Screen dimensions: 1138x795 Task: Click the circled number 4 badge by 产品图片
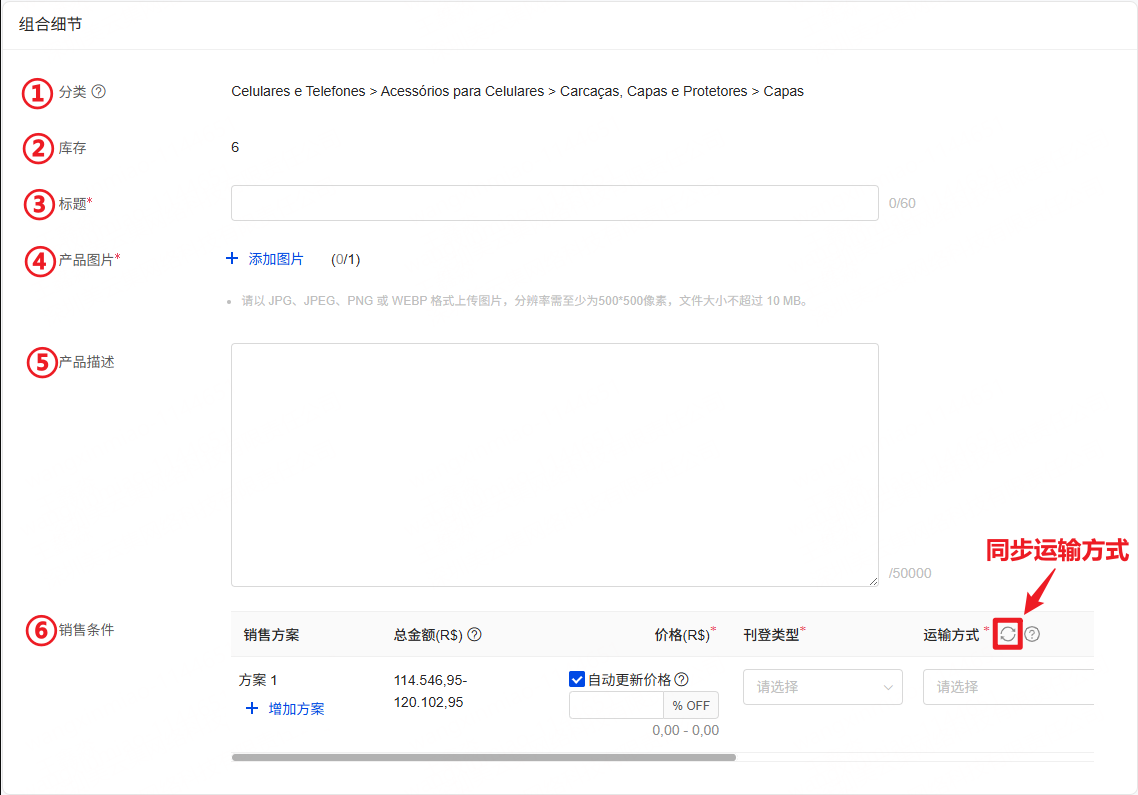(38, 261)
